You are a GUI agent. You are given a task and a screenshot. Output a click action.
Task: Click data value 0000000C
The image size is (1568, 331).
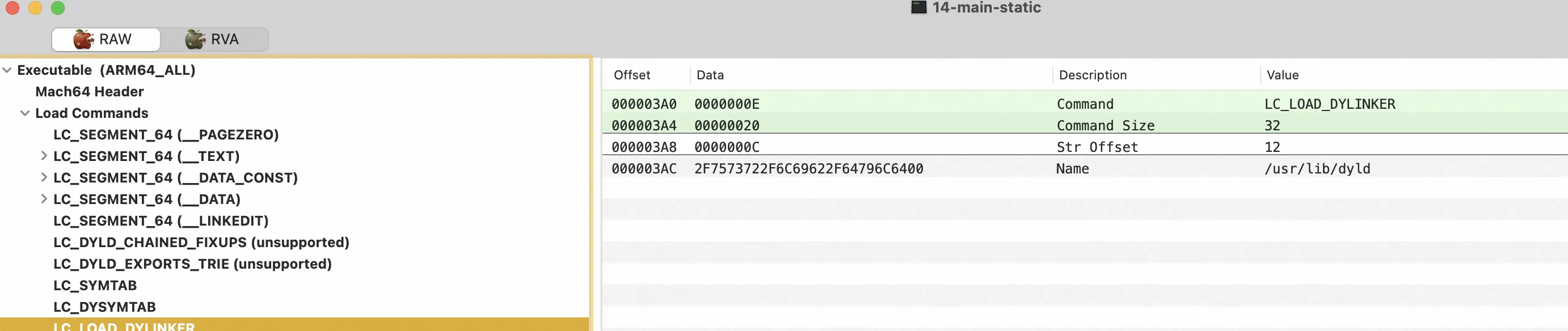(x=727, y=147)
